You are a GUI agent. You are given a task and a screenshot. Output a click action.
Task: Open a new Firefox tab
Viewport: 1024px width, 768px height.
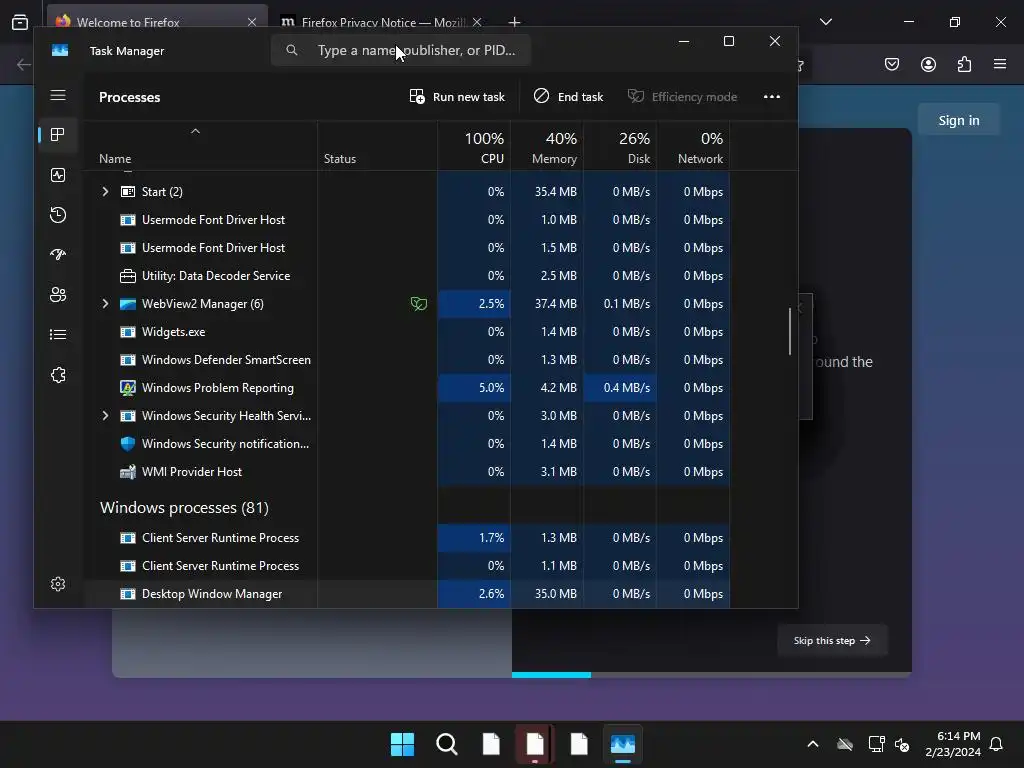click(515, 22)
